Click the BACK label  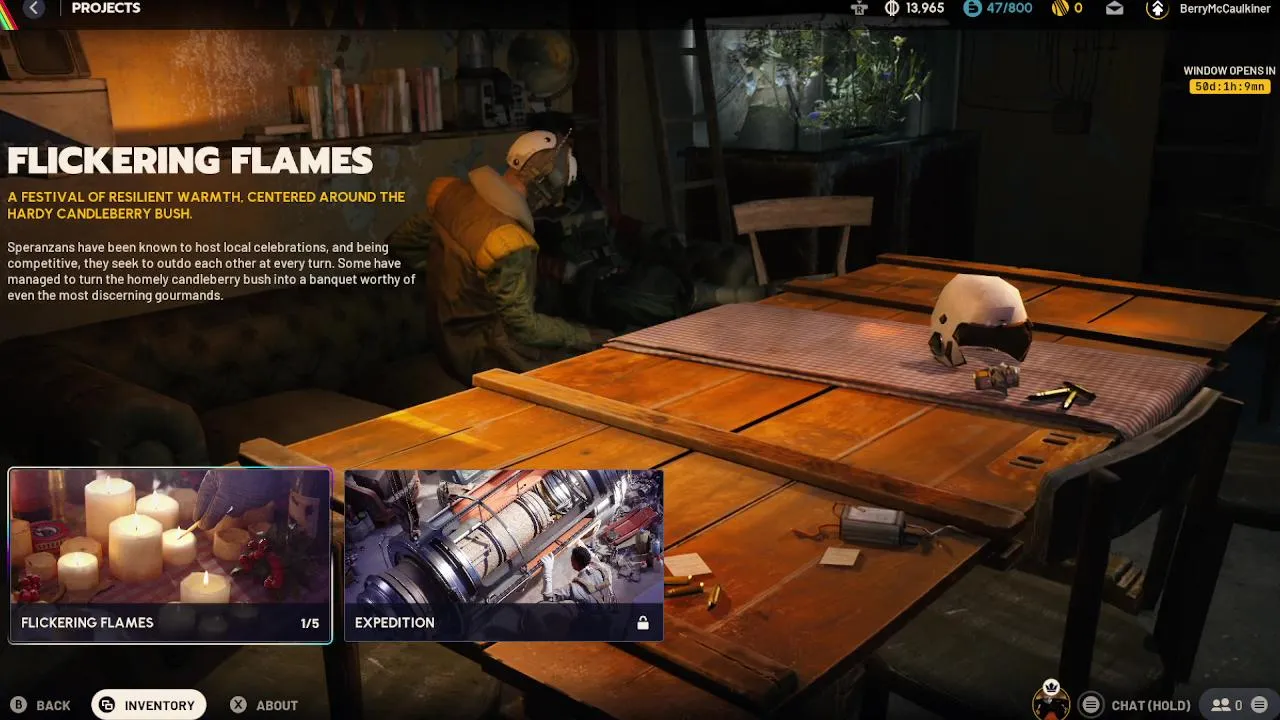(x=53, y=706)
